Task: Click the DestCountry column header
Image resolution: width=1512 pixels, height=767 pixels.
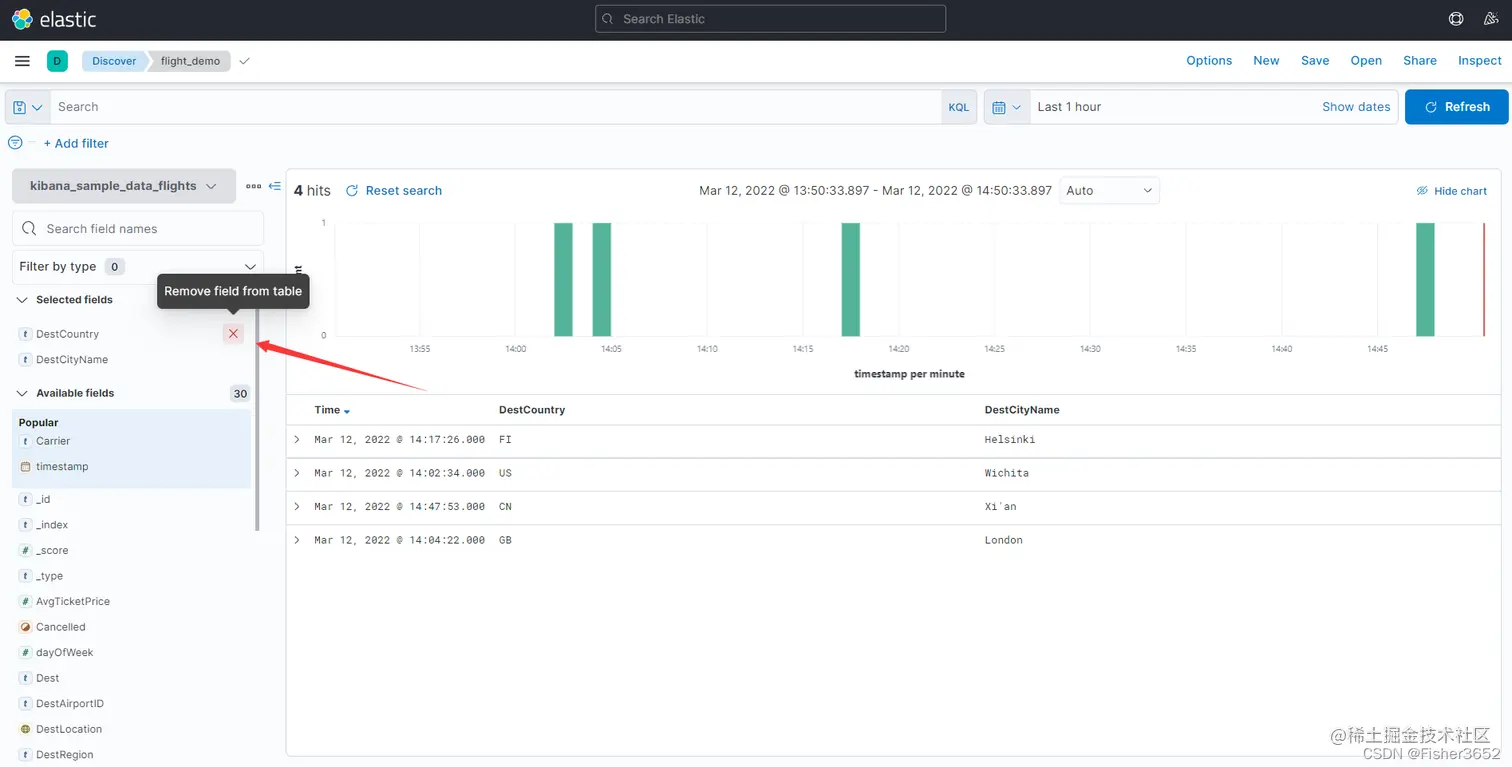Action: coord(532,410)
